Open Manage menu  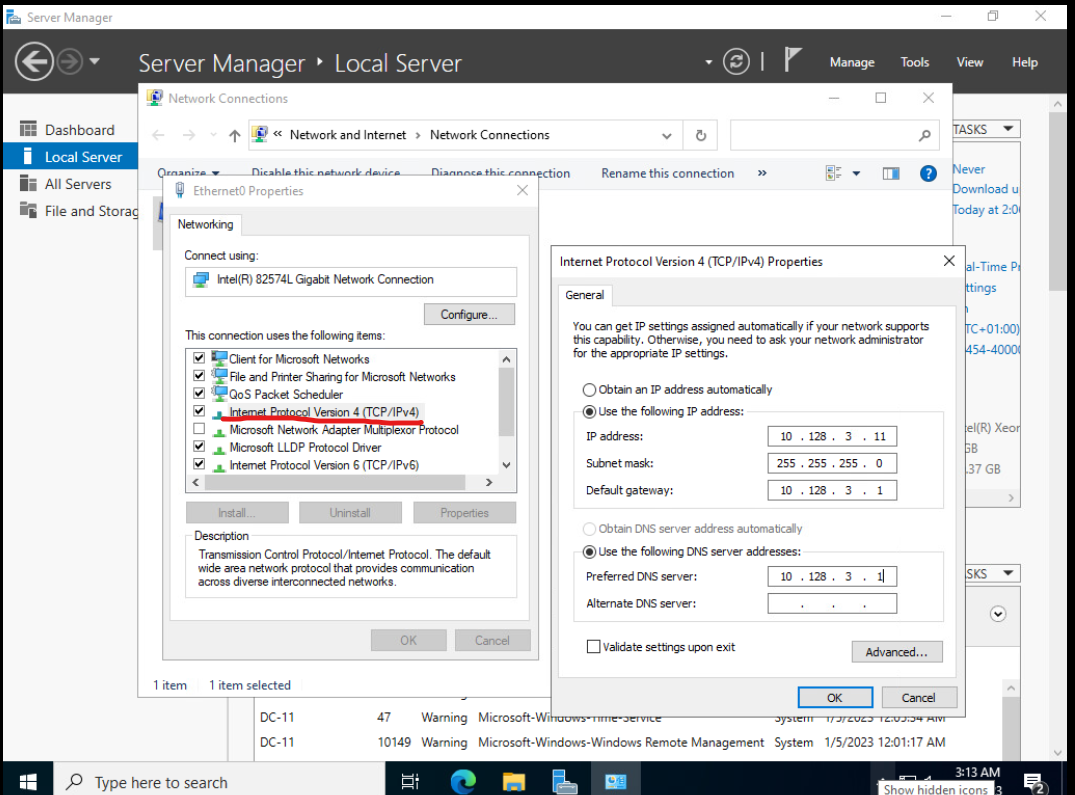click(852, 62)
